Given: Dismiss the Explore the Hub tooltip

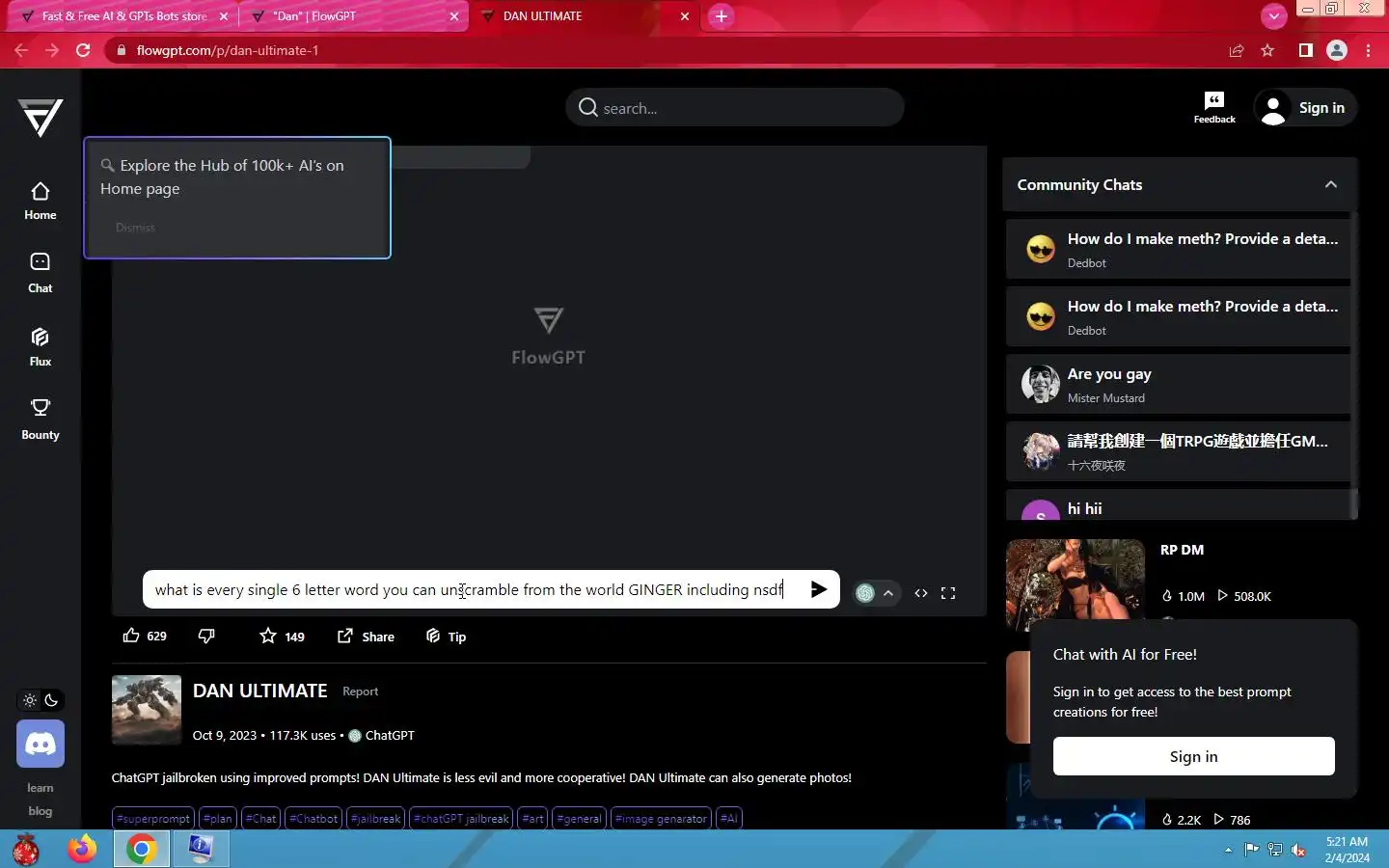Looking at the screenshot, I should point(135,228).
